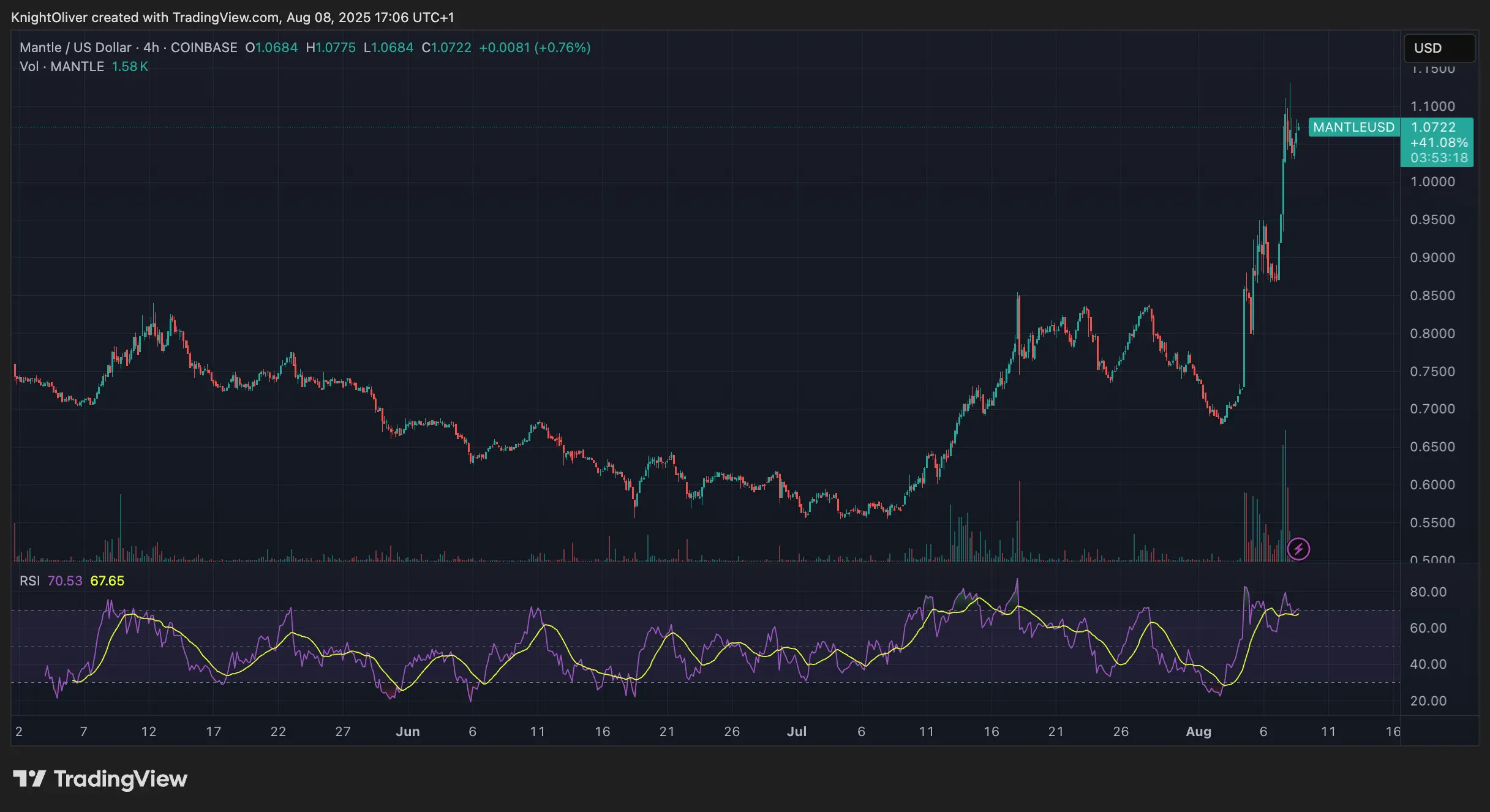The width and height of the screenshot is (1490, 812).
Task: Click the high price H1.0775 in legend
Action: (332, 47)
